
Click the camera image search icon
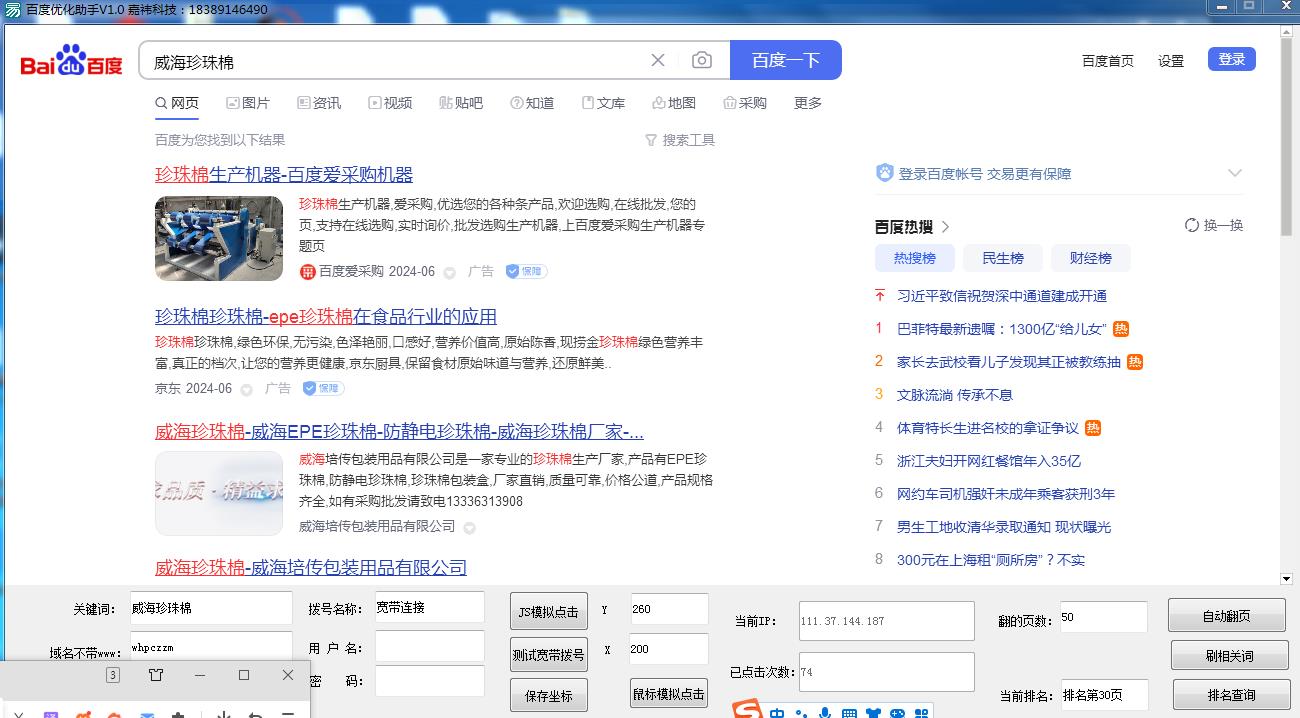[702, 60]
